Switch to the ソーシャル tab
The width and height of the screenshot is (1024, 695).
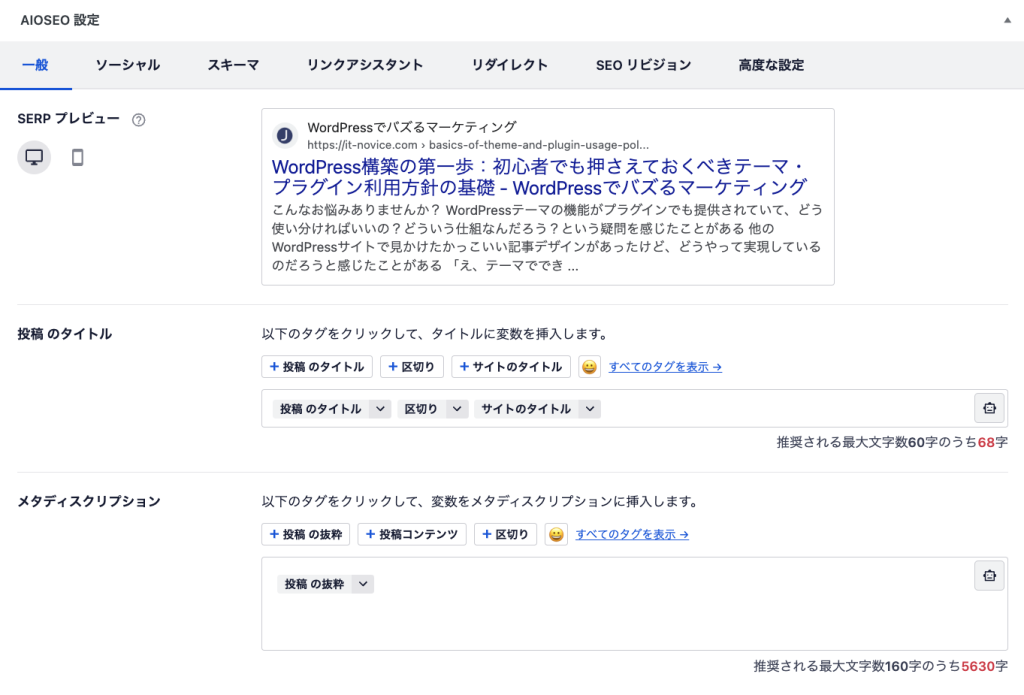click(x=127, y=64)
